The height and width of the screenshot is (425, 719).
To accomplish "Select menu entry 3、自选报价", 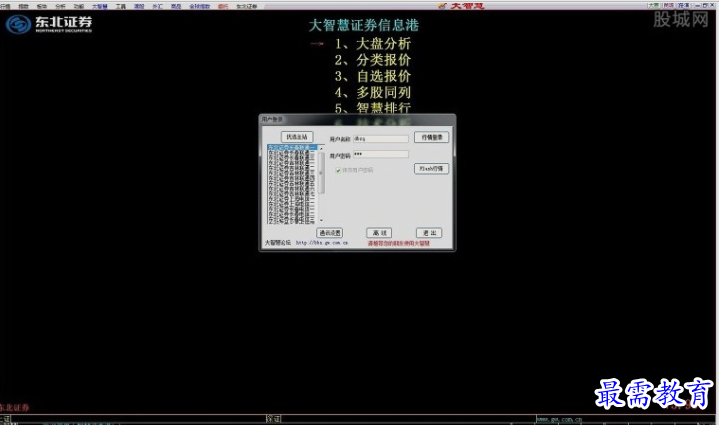I will 372,76.
